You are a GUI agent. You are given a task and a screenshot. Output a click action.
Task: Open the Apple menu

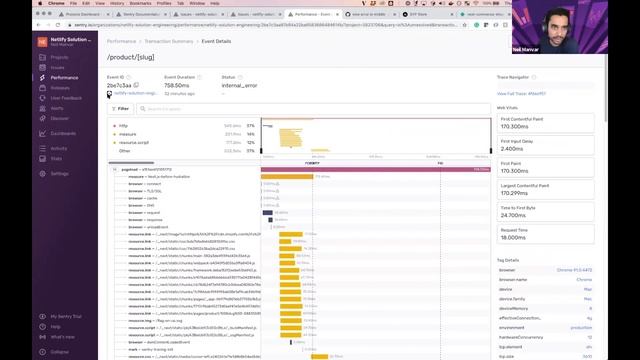[x=40, y=3]
